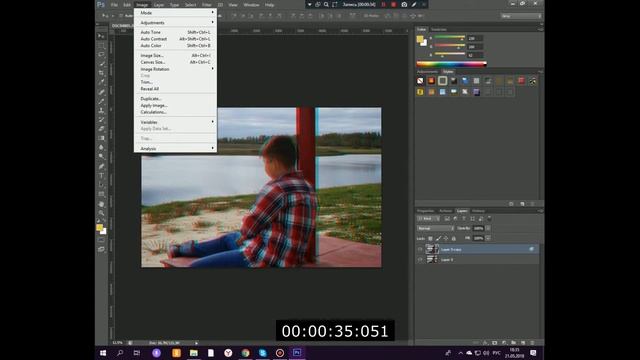640x360 pixels.
Task: Select the Clone Stamp tool
Action: click(101, 111)
